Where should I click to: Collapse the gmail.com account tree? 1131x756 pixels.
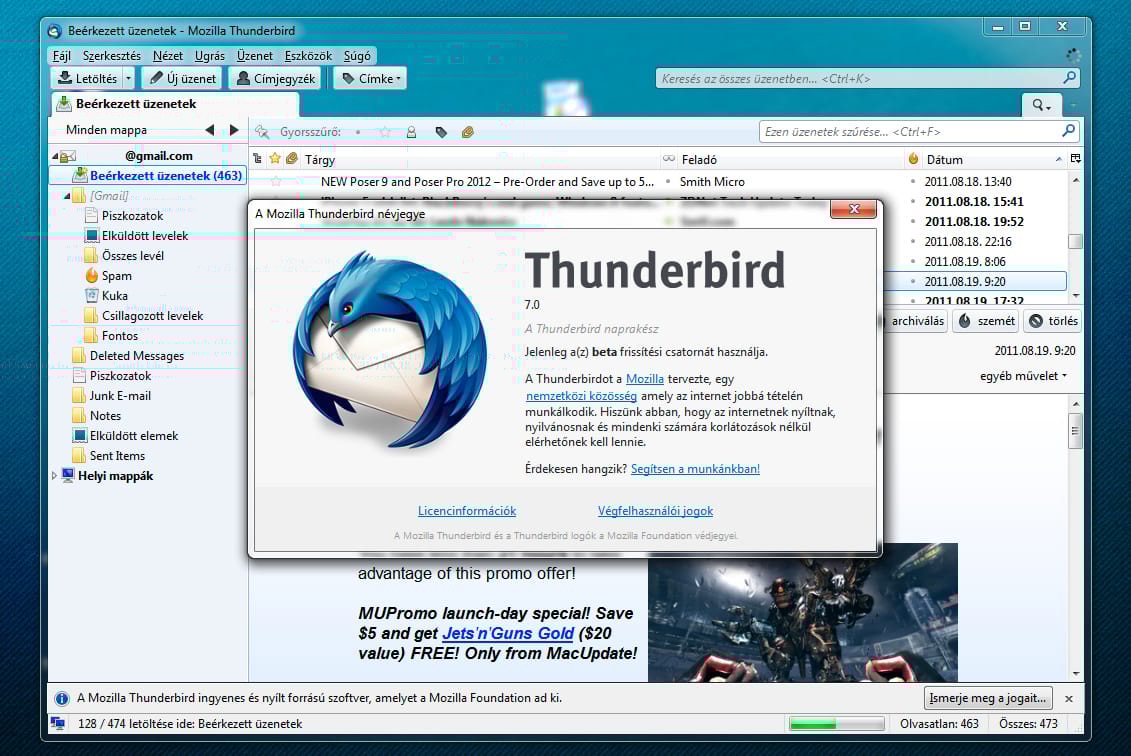[55, 156]
